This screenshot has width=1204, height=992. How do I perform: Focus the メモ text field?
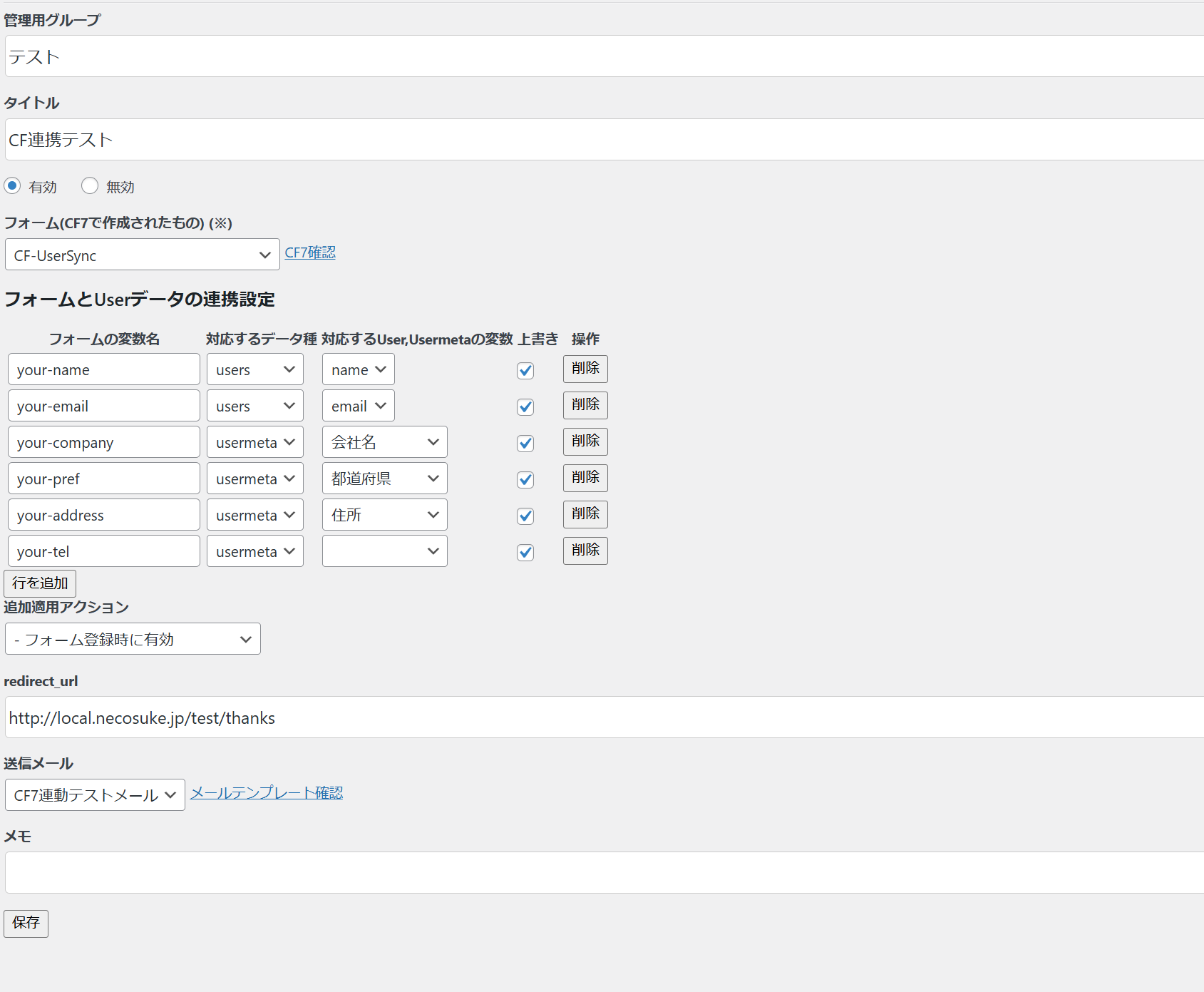pyautogui.click(x=599, y=872)
